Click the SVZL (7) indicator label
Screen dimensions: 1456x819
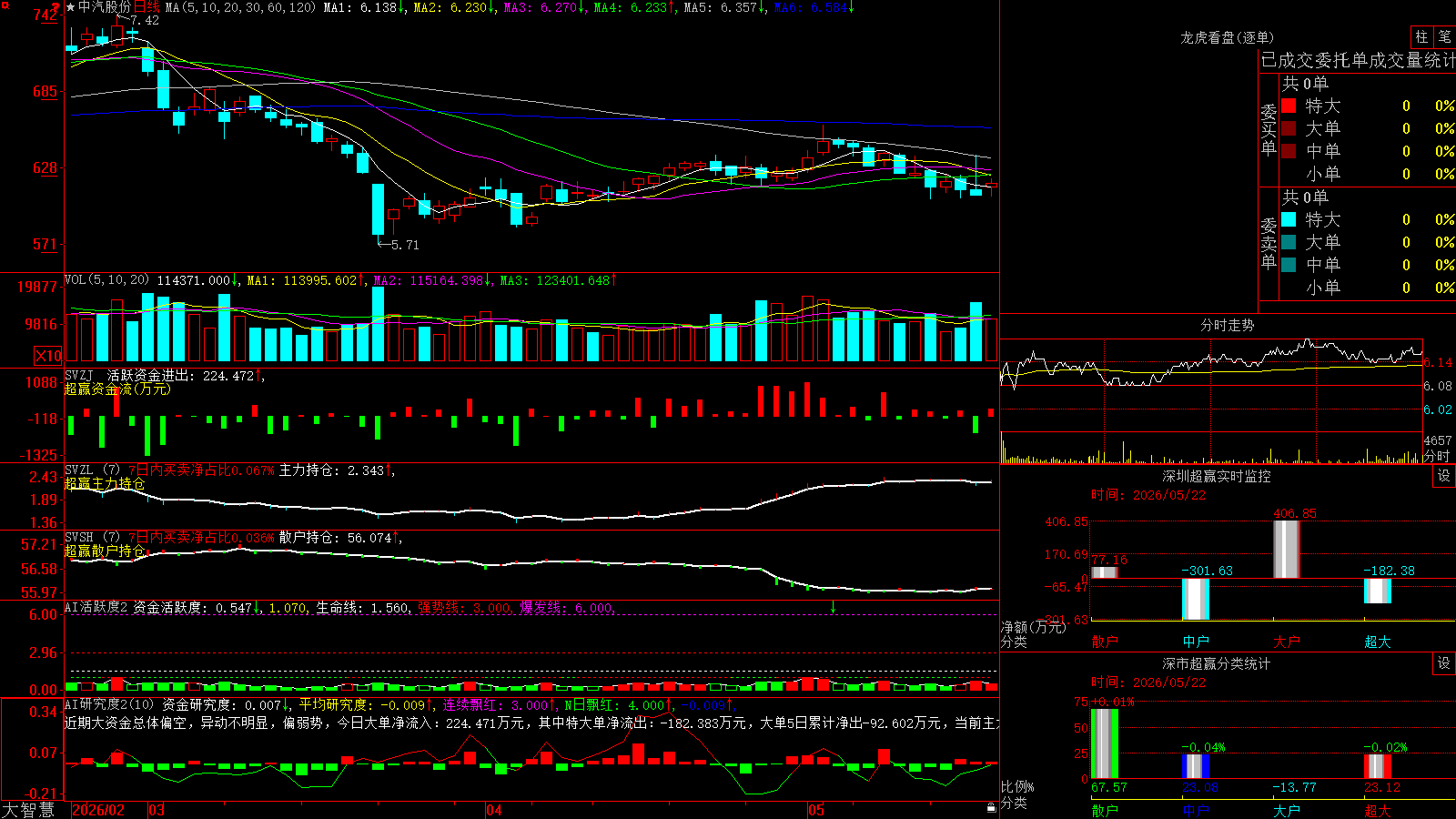tap(92, 470)
